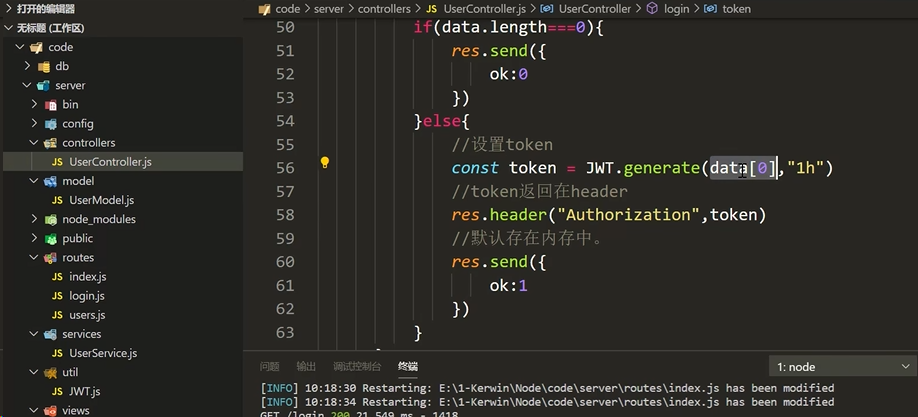Switch to the 调试控制台 panel tab

pos(357,367)
